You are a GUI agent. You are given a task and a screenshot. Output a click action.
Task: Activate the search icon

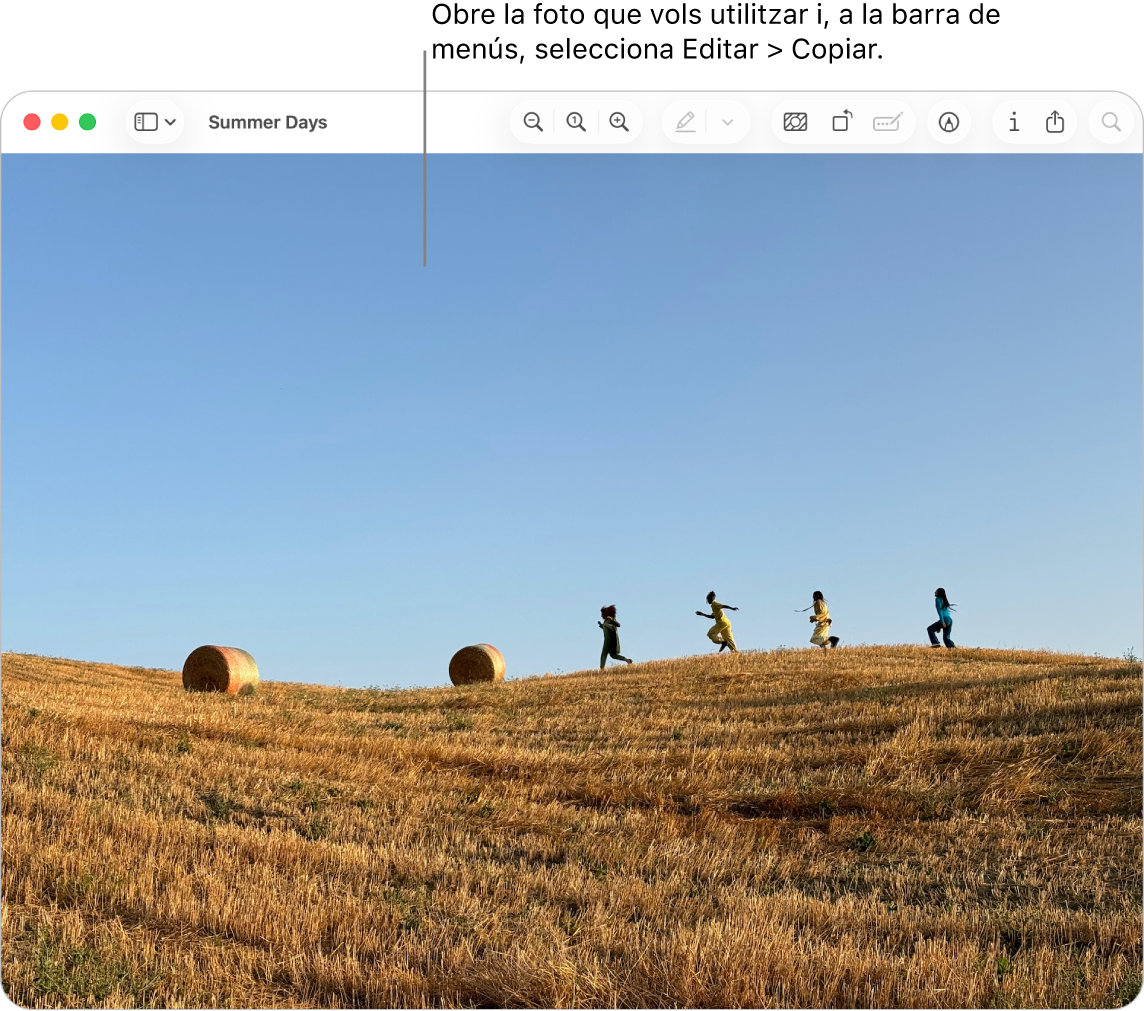(1110, 122)
